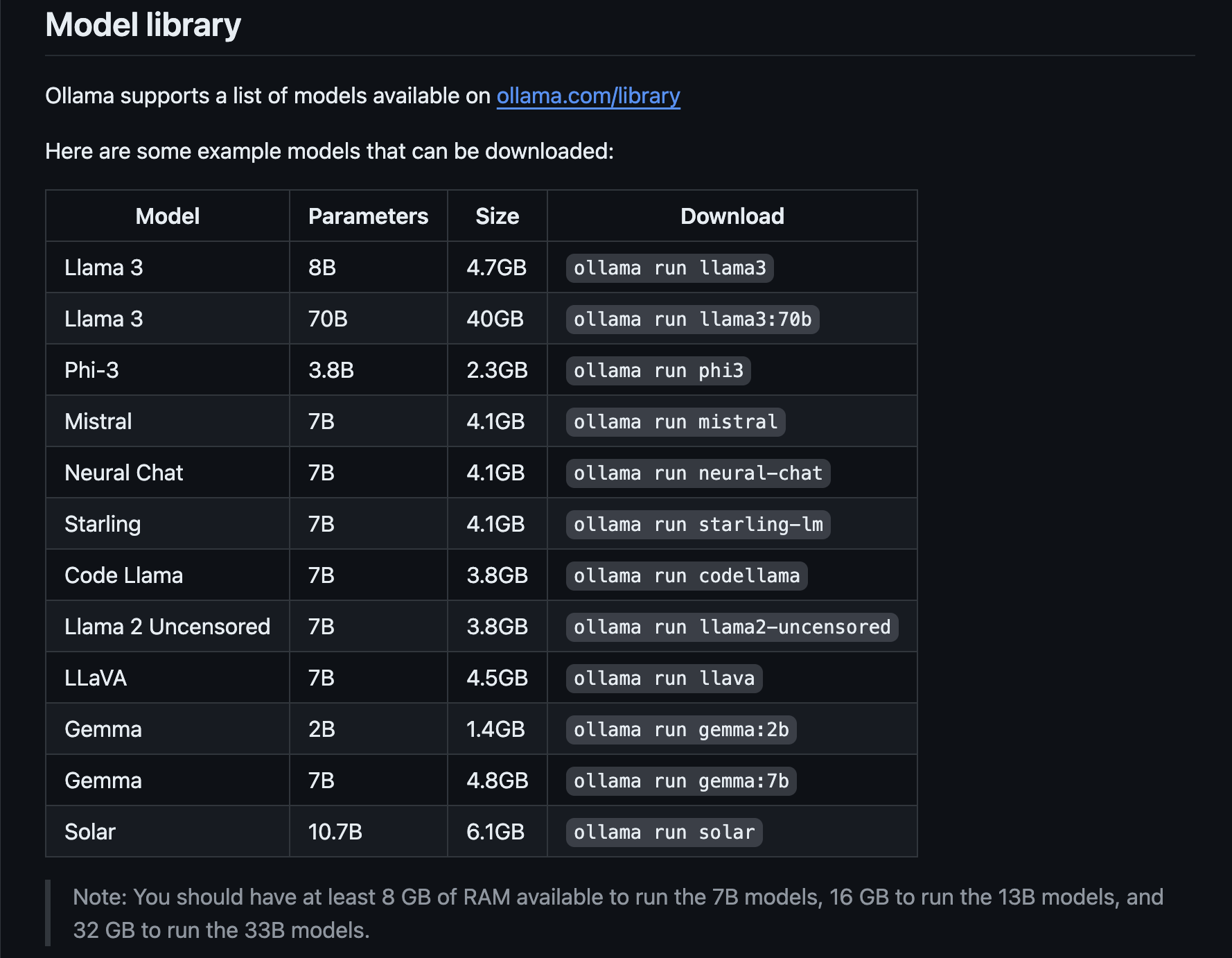The image size is (1232, 958).
Task: Click the 'ollama run solar' command
Action: coord(664,833)
